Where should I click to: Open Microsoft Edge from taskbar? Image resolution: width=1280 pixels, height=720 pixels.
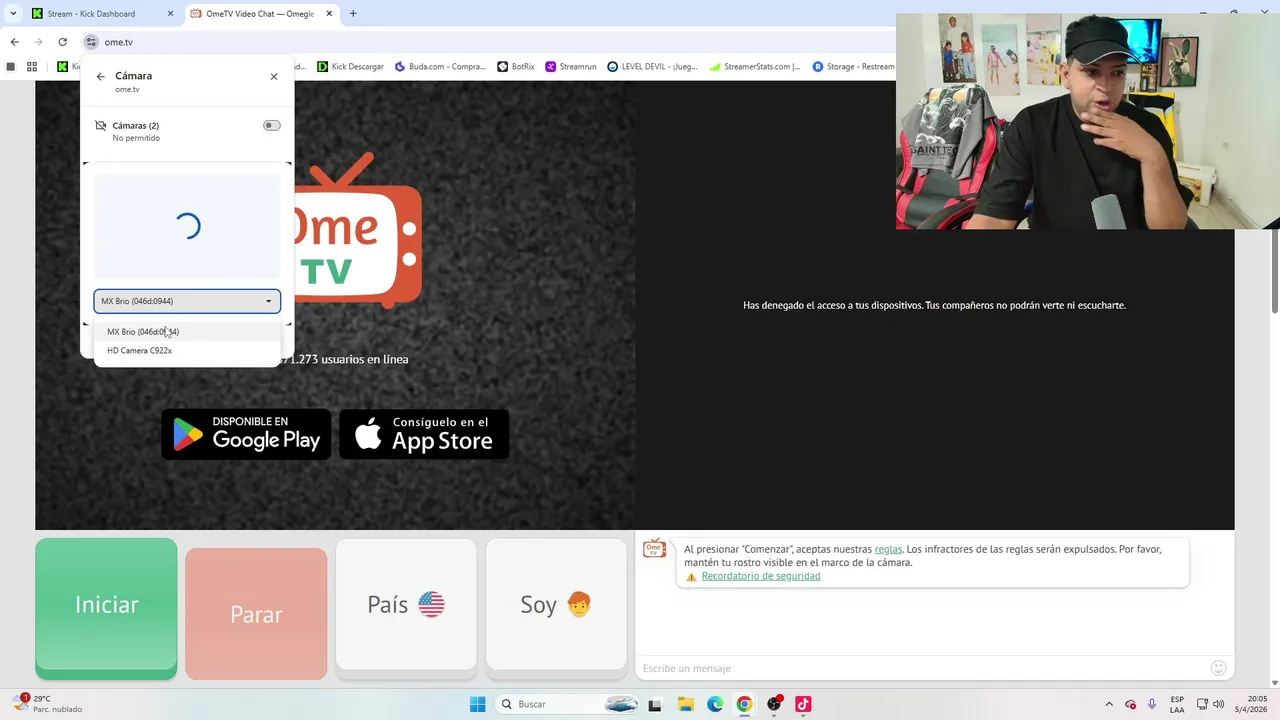click(715, 704)
